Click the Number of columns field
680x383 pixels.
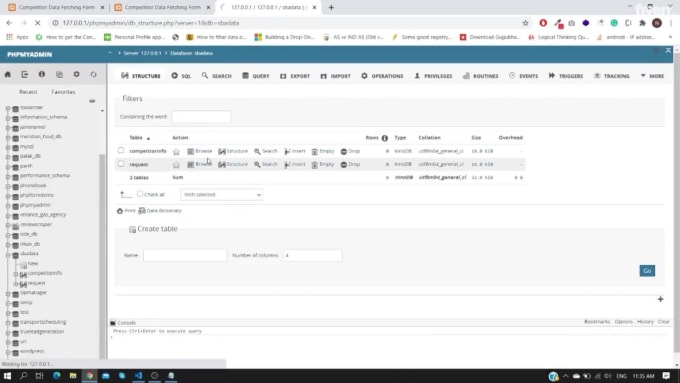[x=312, y=255]
